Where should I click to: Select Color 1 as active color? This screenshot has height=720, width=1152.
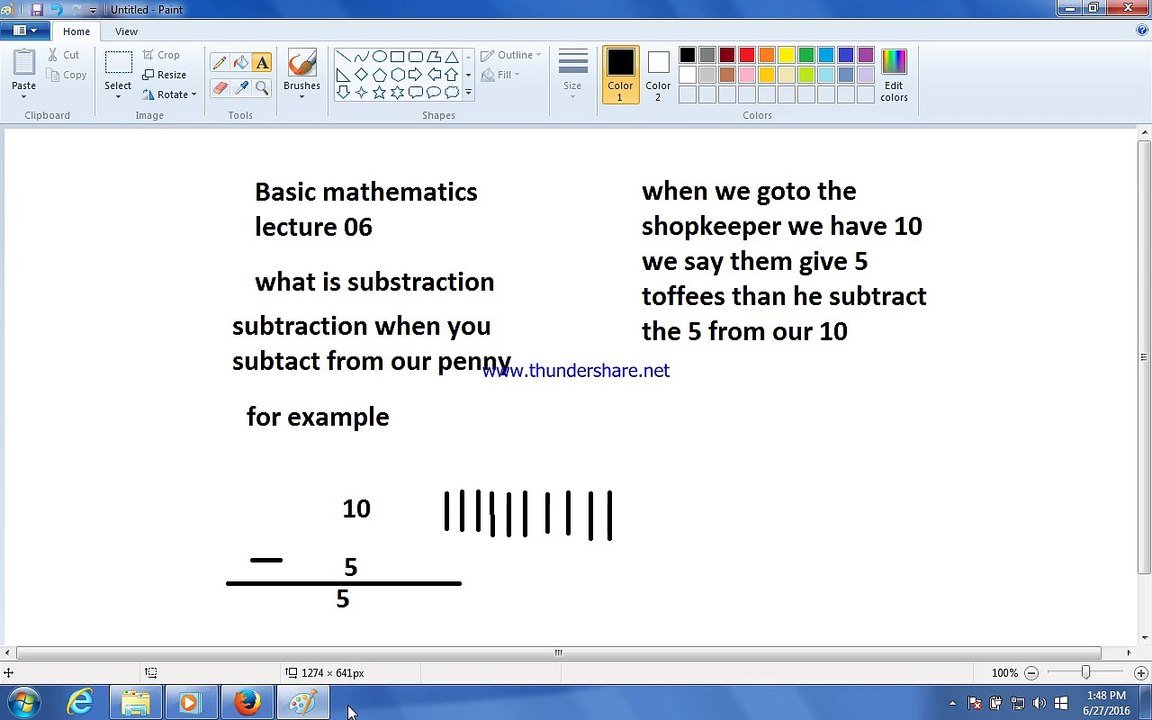point(620,74)
